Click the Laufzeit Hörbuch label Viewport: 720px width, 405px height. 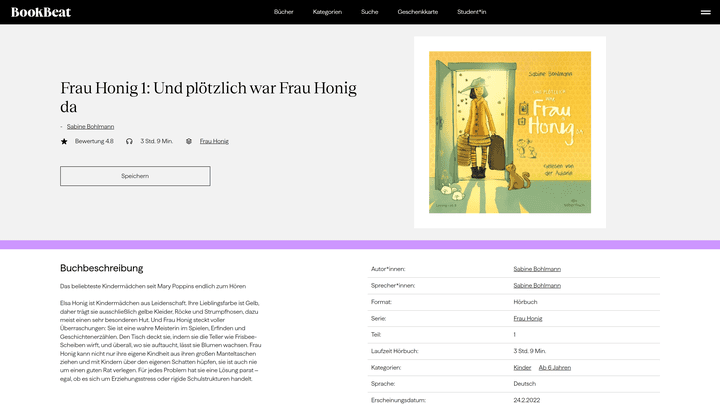(394, 351)
